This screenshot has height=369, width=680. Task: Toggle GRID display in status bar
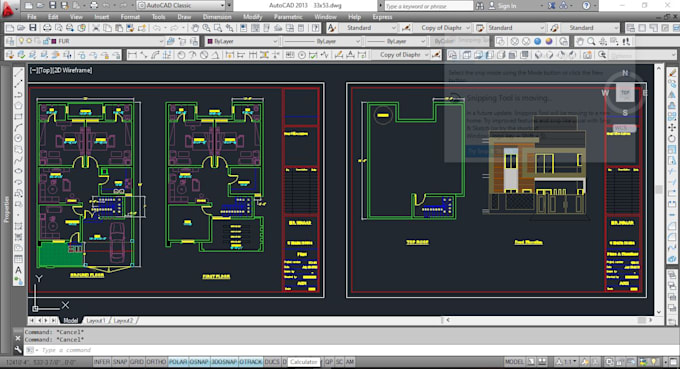[137, 362]
